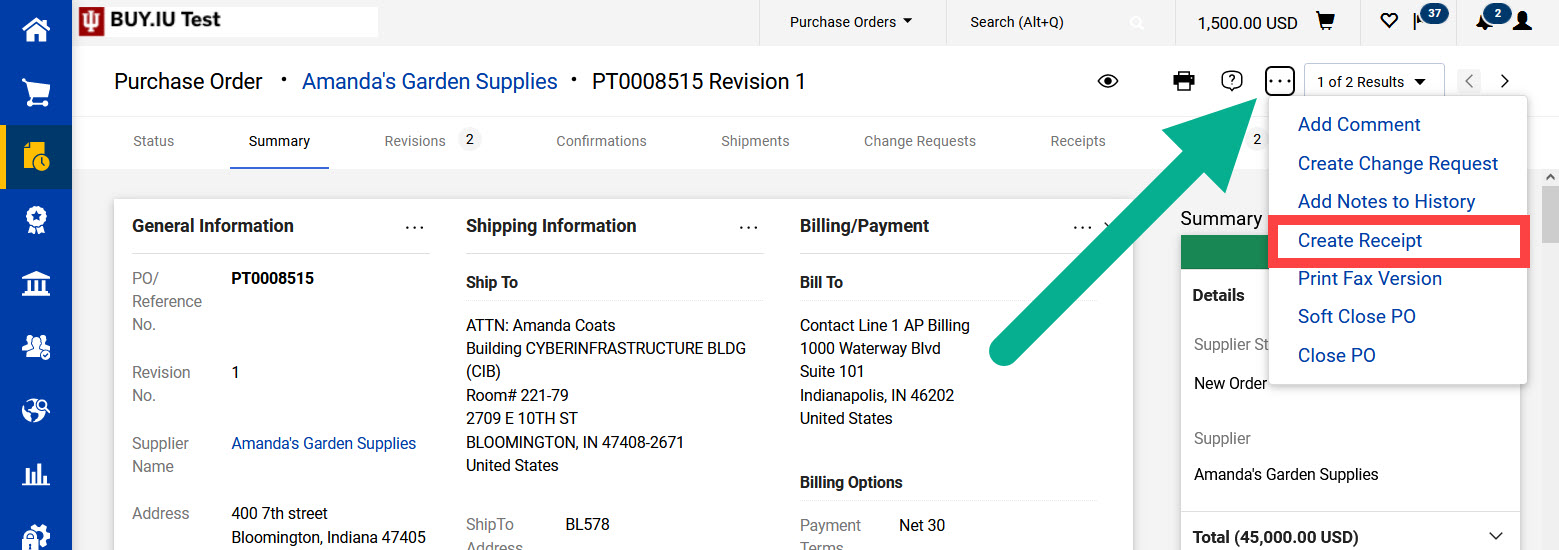
Task: Open the bank building sidebar icon
Action: pyautogui.click(x=36, y=284)
